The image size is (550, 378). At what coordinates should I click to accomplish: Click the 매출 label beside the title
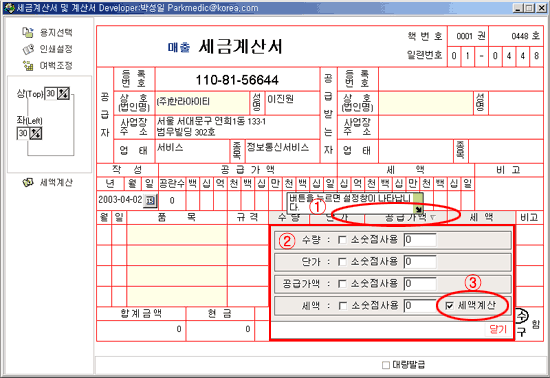pos(179,47)
